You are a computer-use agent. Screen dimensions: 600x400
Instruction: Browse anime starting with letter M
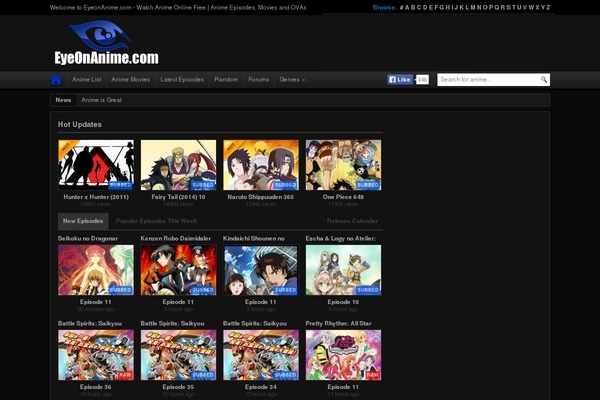[473, 7]
